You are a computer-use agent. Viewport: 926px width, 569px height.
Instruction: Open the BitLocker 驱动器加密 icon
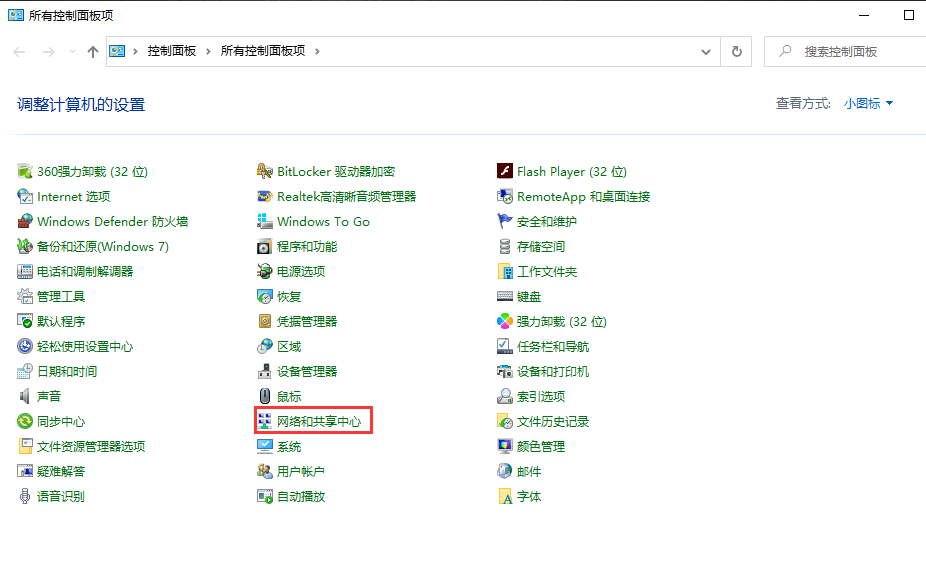point(265,172)
